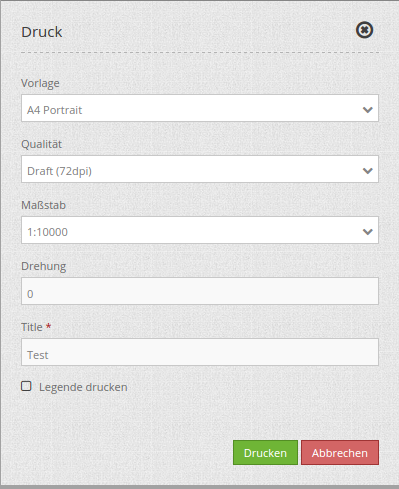Click the Qualität field label
399x489 pixels.
(x=42, y=144)
